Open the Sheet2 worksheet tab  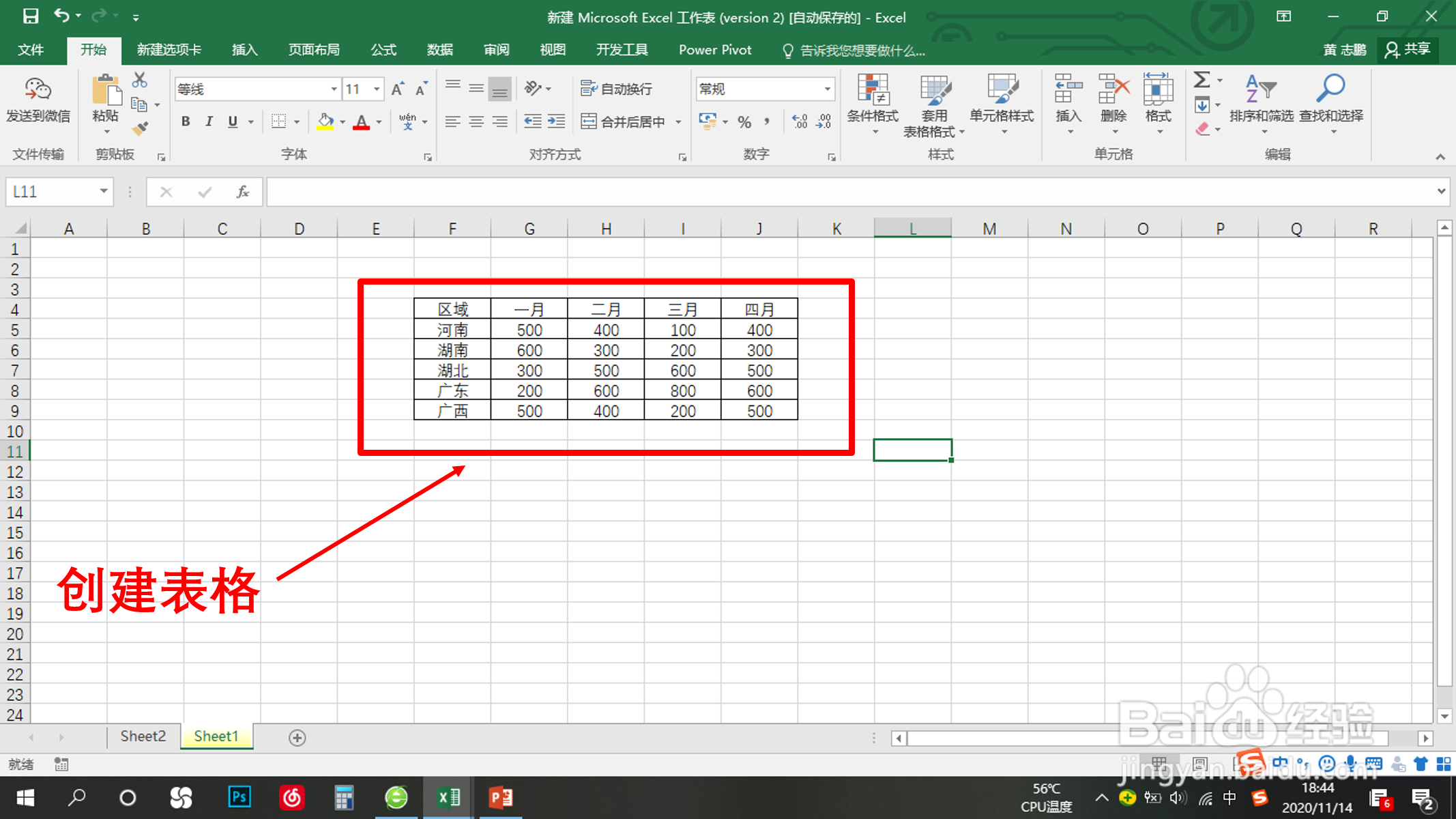(143, 736)
